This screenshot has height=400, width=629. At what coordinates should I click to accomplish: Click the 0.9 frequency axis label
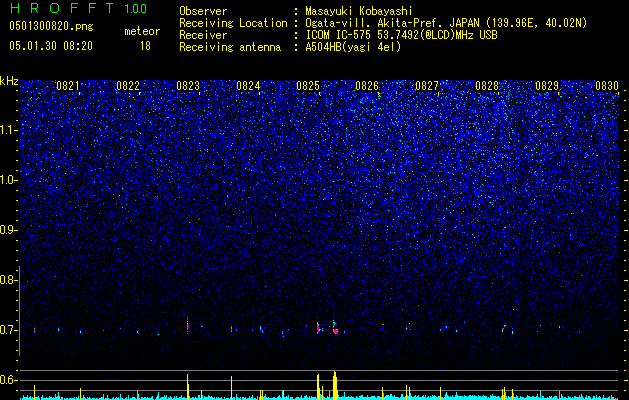coord(7,230)
